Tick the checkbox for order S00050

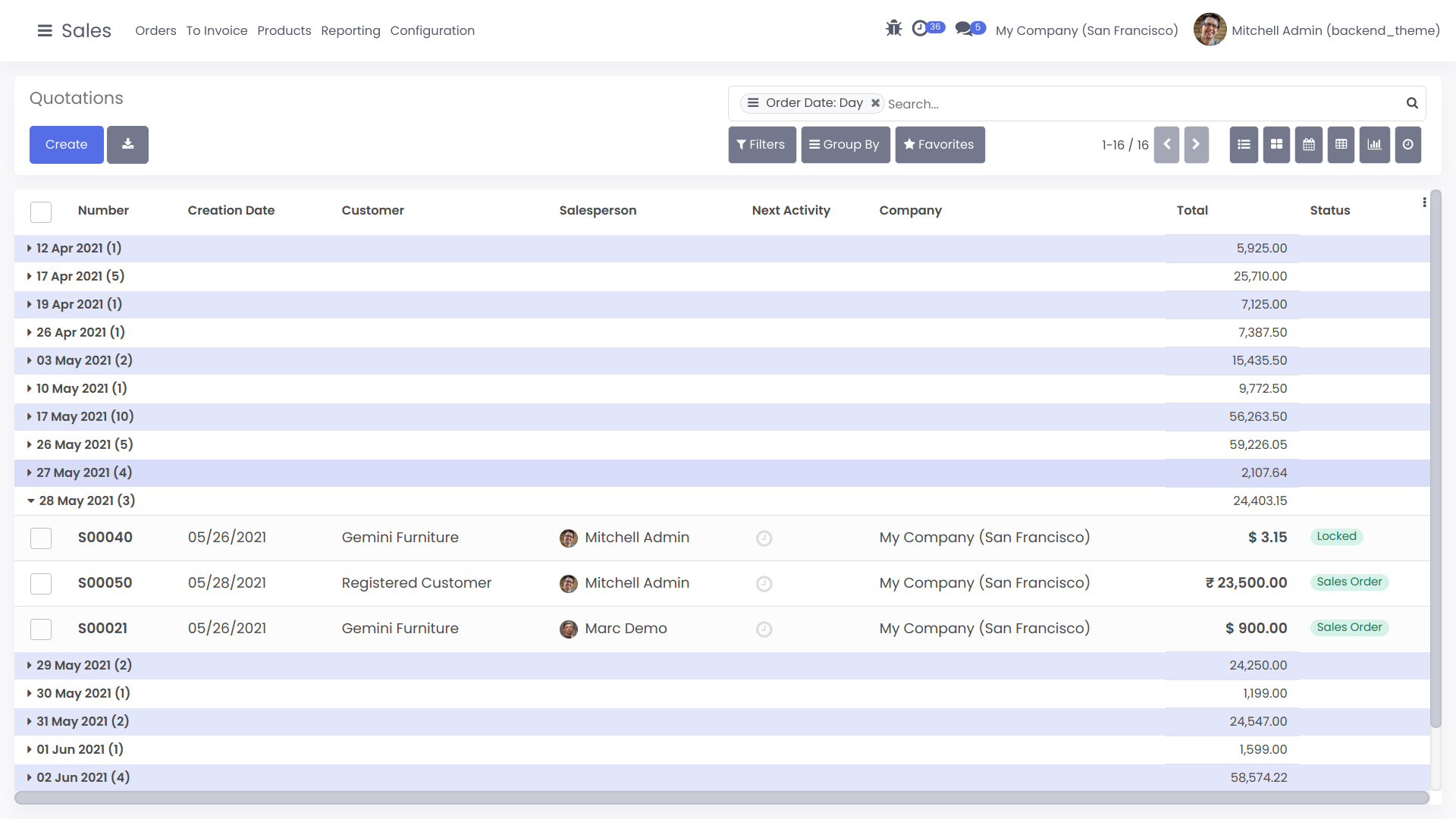(41, 584)
